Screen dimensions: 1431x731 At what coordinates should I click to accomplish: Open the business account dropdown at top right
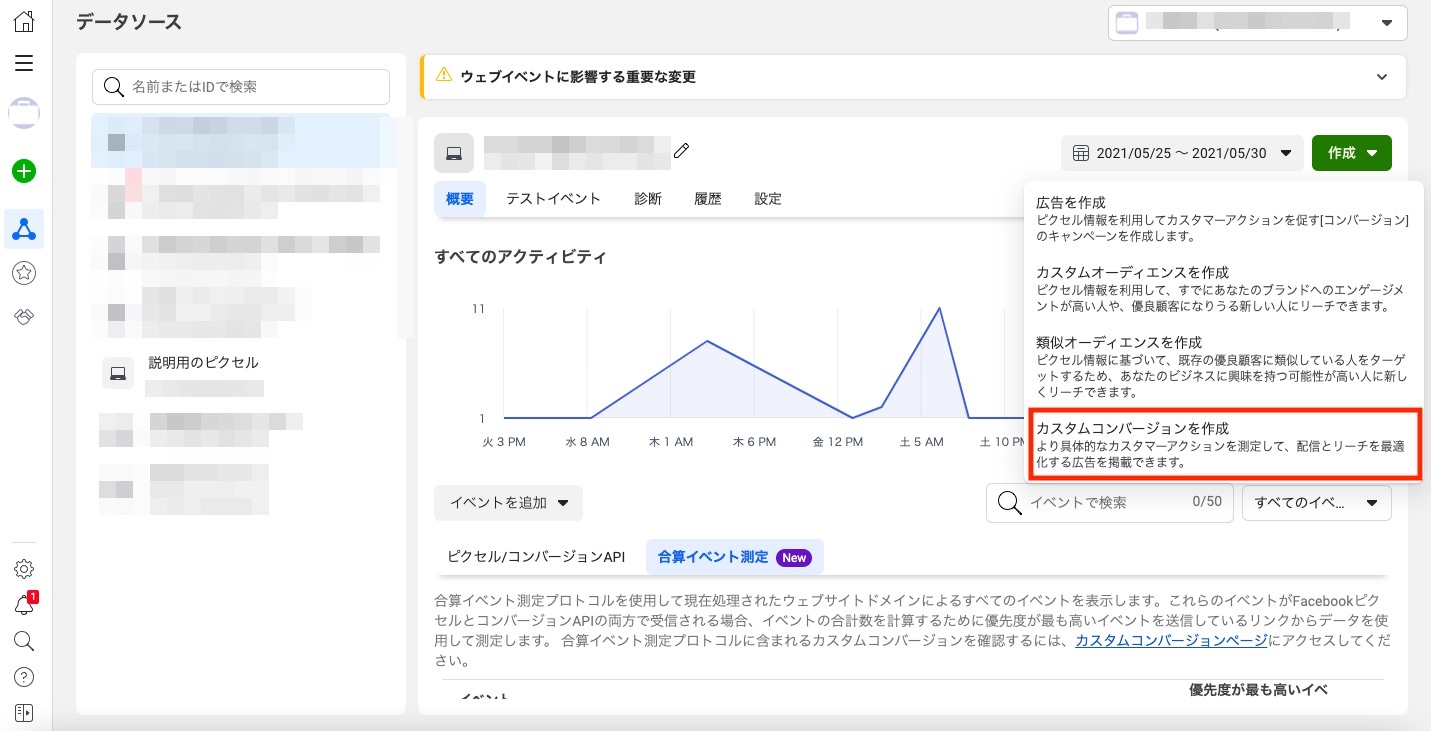click(1258, 23)
